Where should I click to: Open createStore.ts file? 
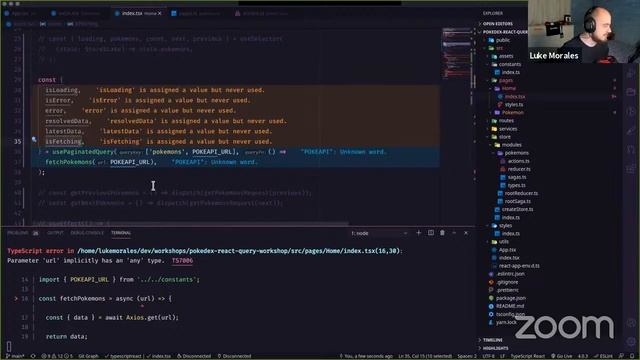(x=517, y=209)
